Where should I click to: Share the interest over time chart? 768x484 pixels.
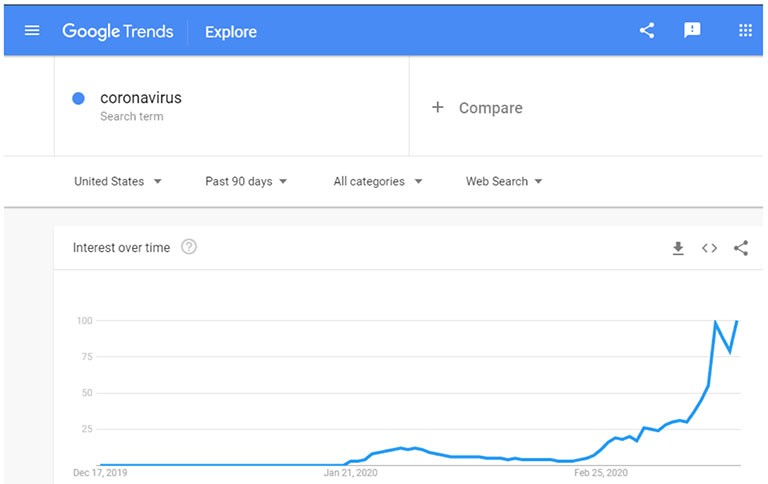(x=741, y=248)
